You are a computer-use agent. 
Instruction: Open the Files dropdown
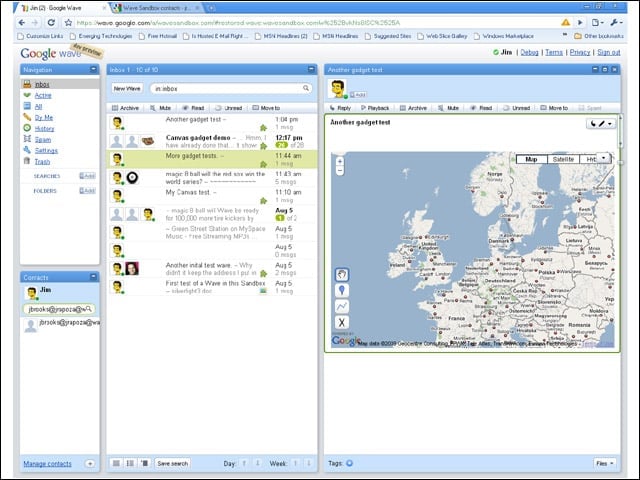pyautogui.click(x=604, y=463)
